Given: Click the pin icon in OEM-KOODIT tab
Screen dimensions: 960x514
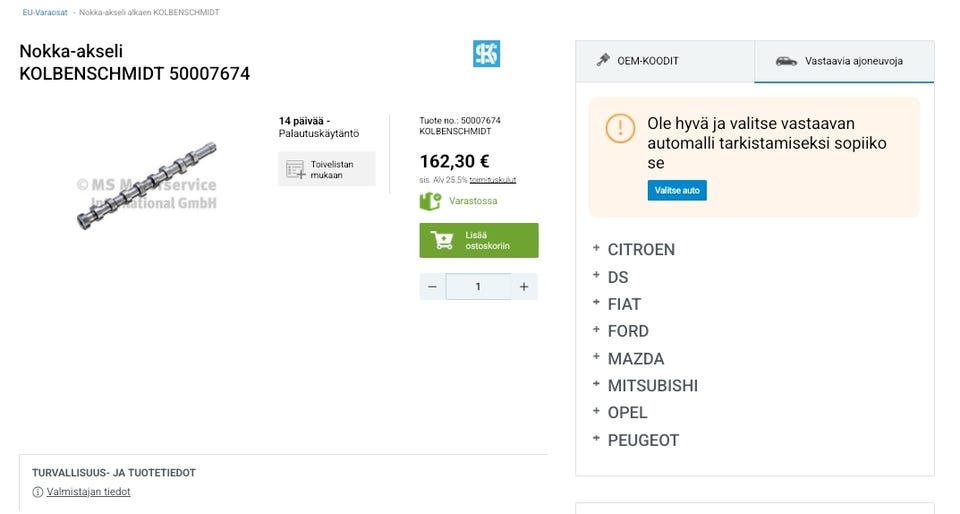Looking at the screenshot, I should (x=603, y=60).
